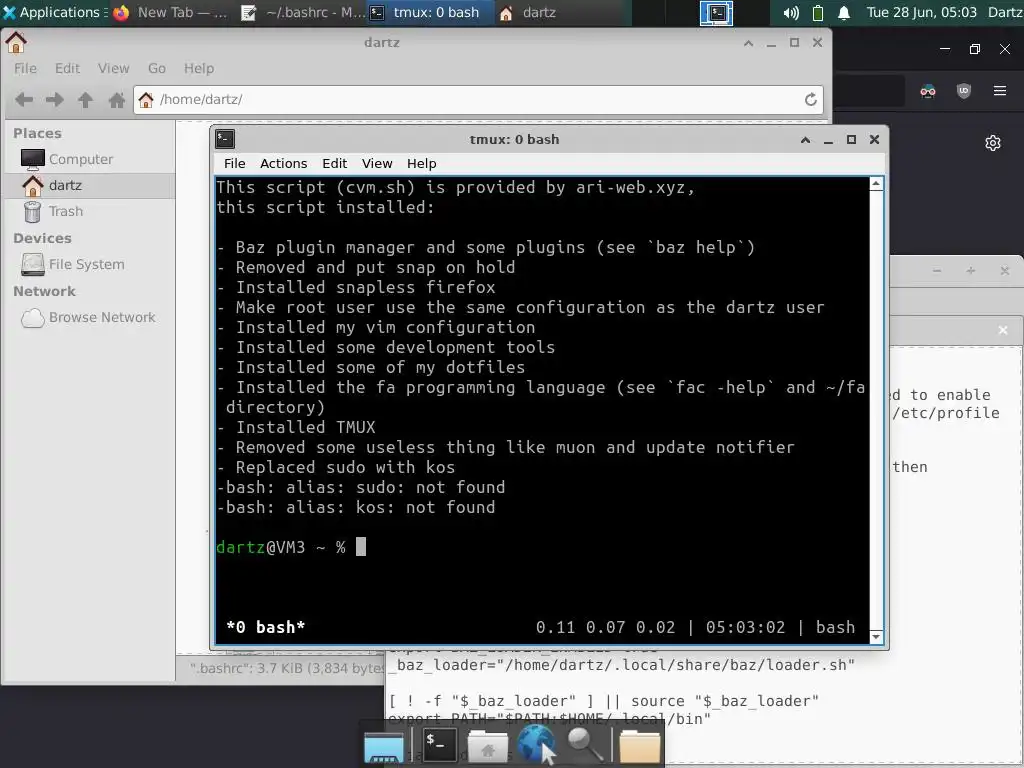Open File System under Devices
This screenshot has width=1024, height=768.
pyautogui.click(x=89, y=264)
